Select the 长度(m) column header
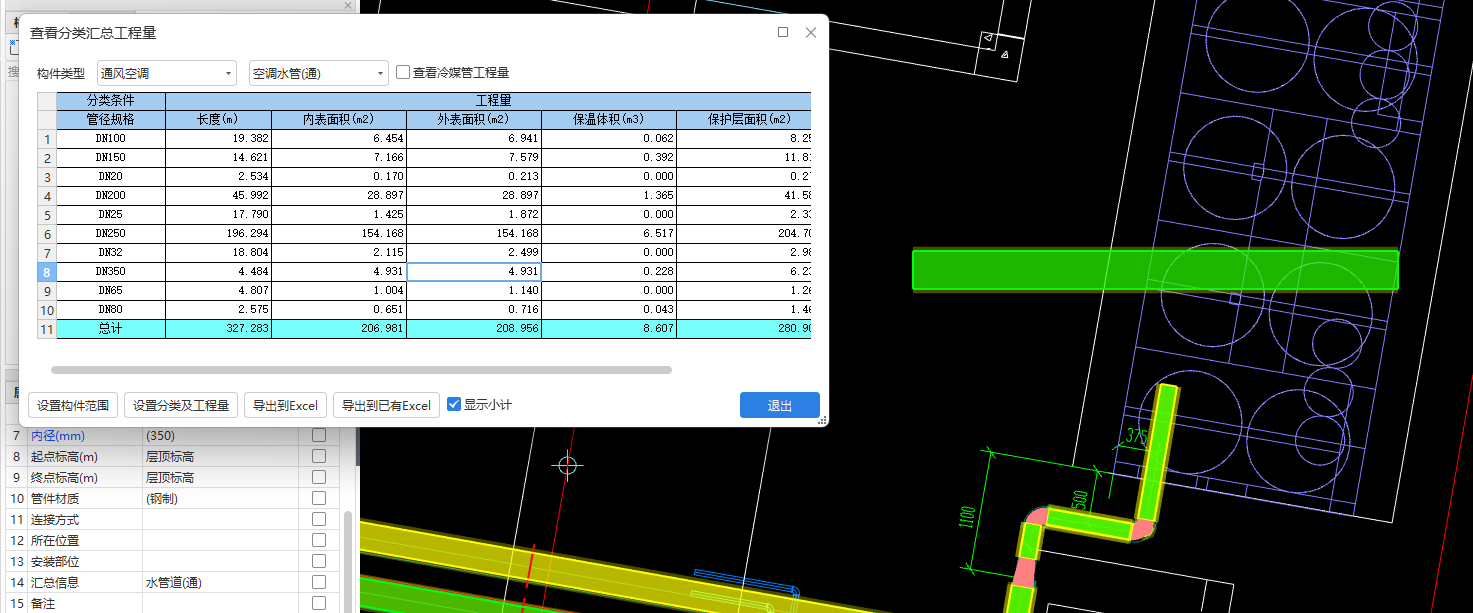Viewport: 1473px width, 613px height. pyautogui.click(x=218, y=119)
